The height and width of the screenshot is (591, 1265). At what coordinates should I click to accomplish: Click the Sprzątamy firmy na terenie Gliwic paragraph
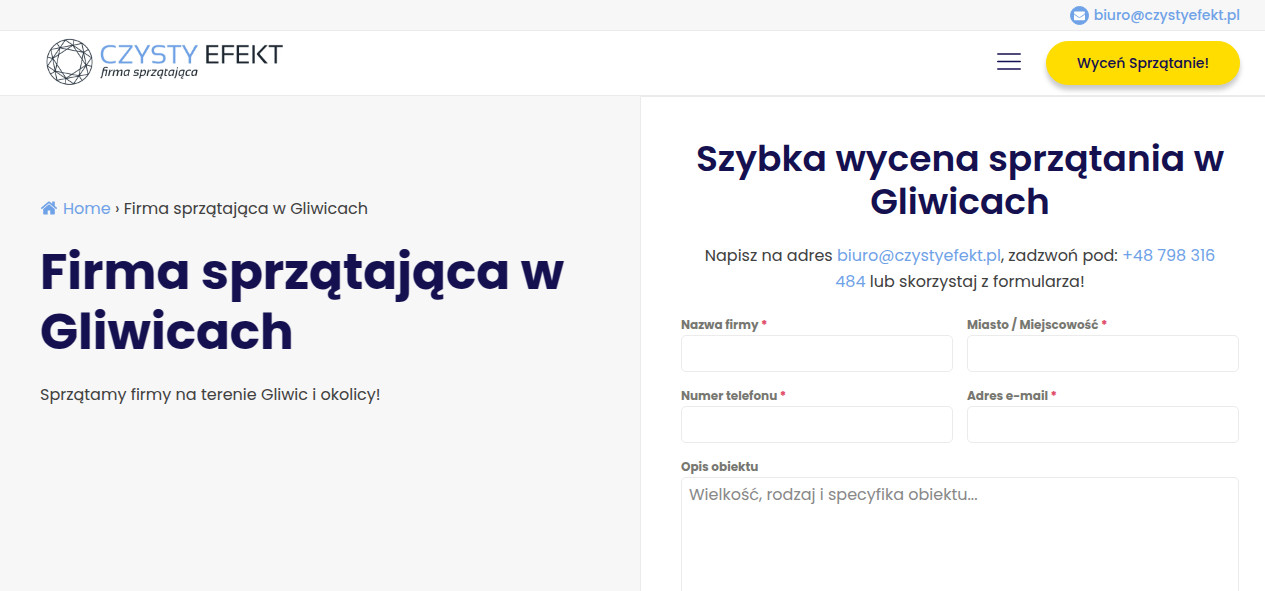[x=210, y=394]
